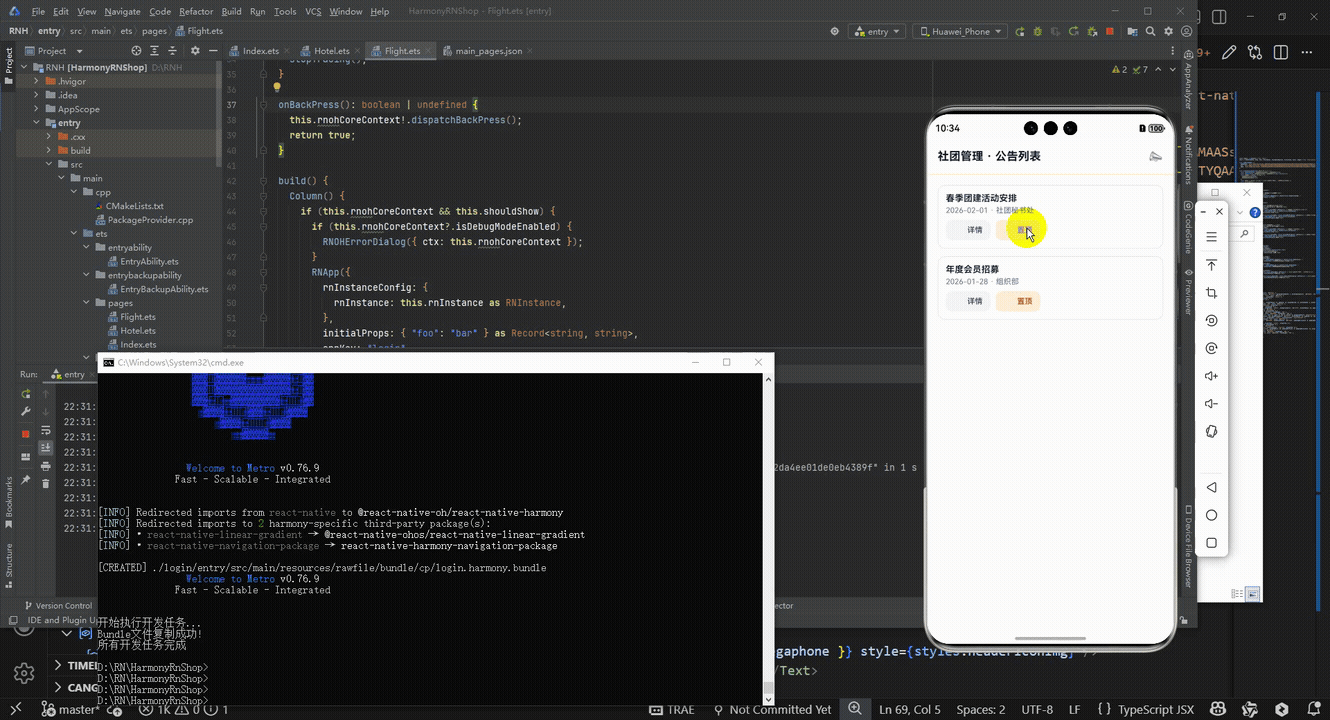Click the trash clear-all icon in Run panel
This screenshot has height=720, width=1330.
[46, 484]
